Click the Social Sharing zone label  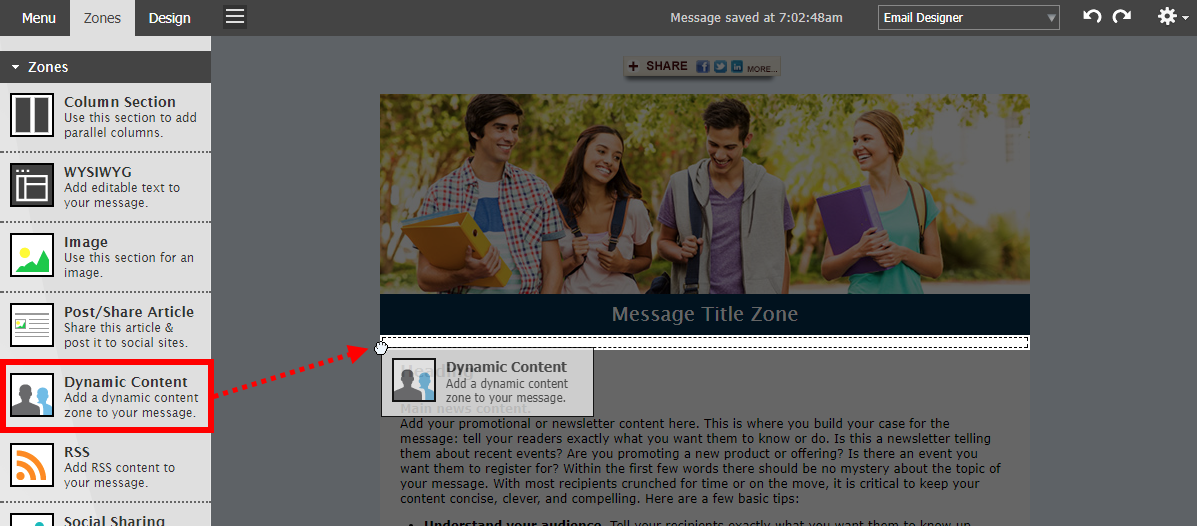(115, 520)
